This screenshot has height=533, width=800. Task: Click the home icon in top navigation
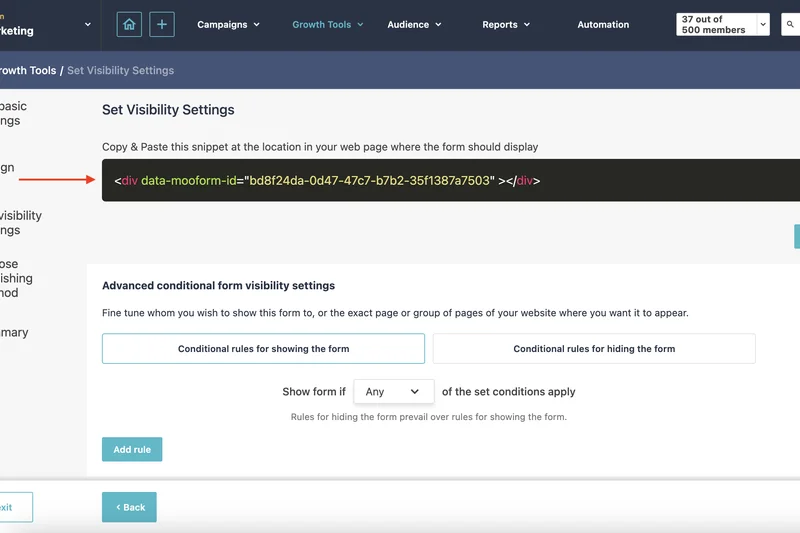[x=129, y=24]
